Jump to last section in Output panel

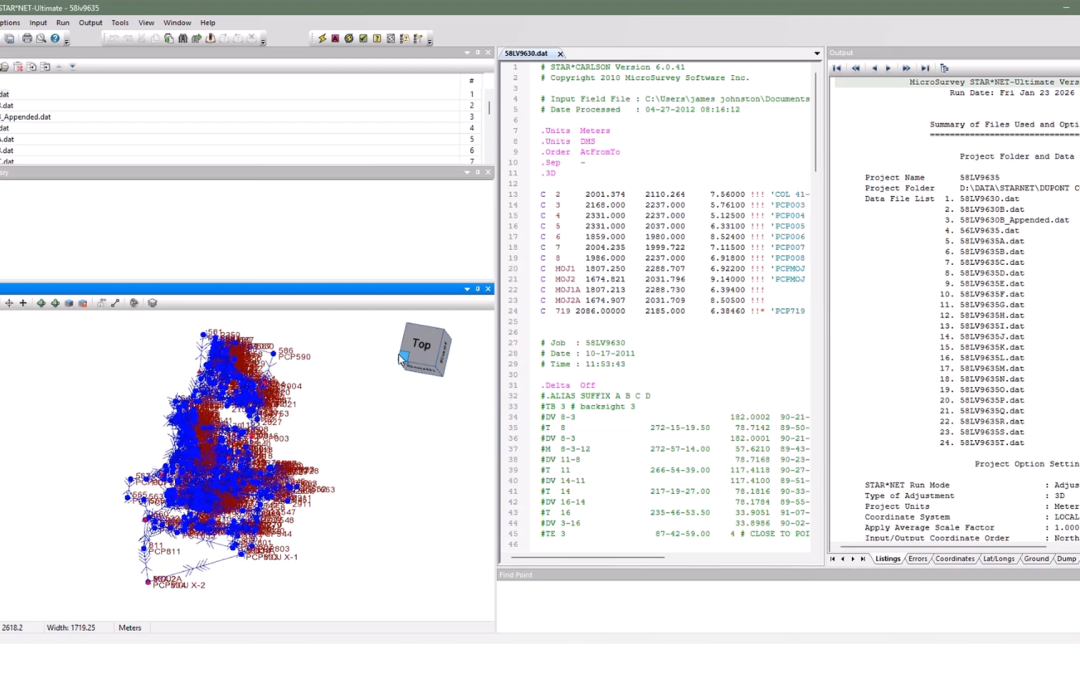[x=925, y=68]
